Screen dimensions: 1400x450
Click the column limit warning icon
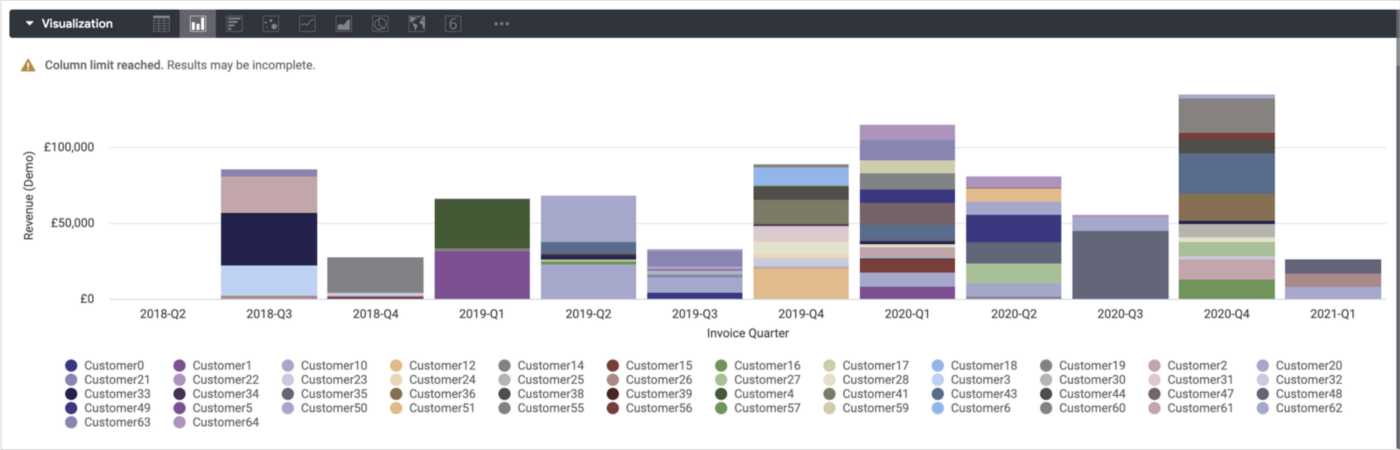(29, 65)
